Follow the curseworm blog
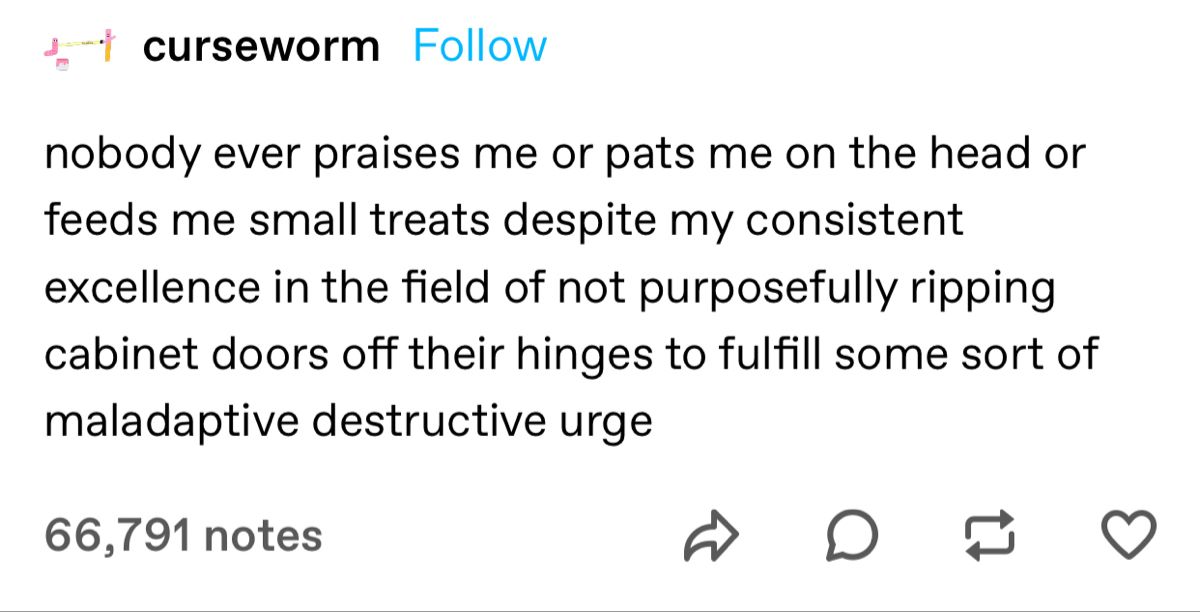 480,46
